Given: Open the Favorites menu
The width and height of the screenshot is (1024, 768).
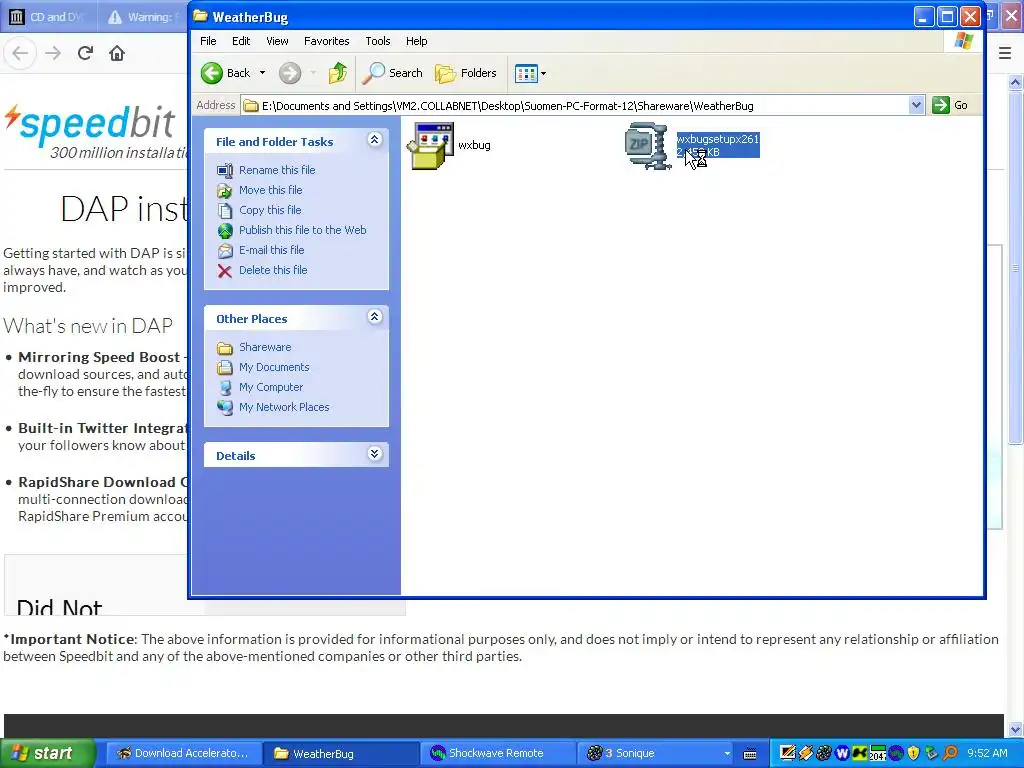Looking at the screenshot, I should click(x=327, y=41).
